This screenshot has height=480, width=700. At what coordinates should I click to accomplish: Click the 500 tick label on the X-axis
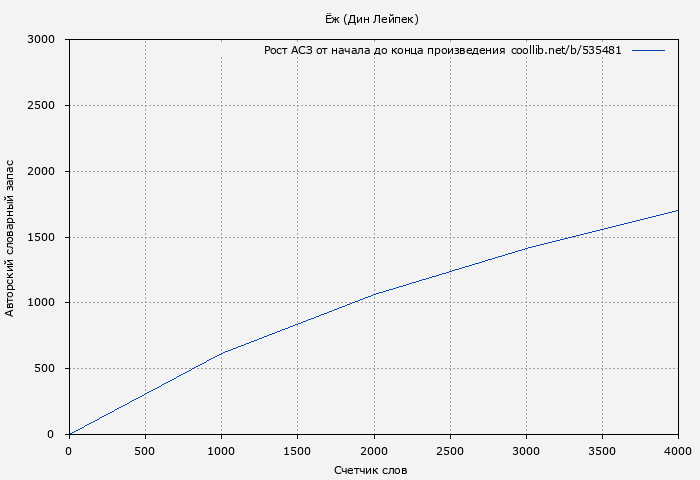point(145,451)
